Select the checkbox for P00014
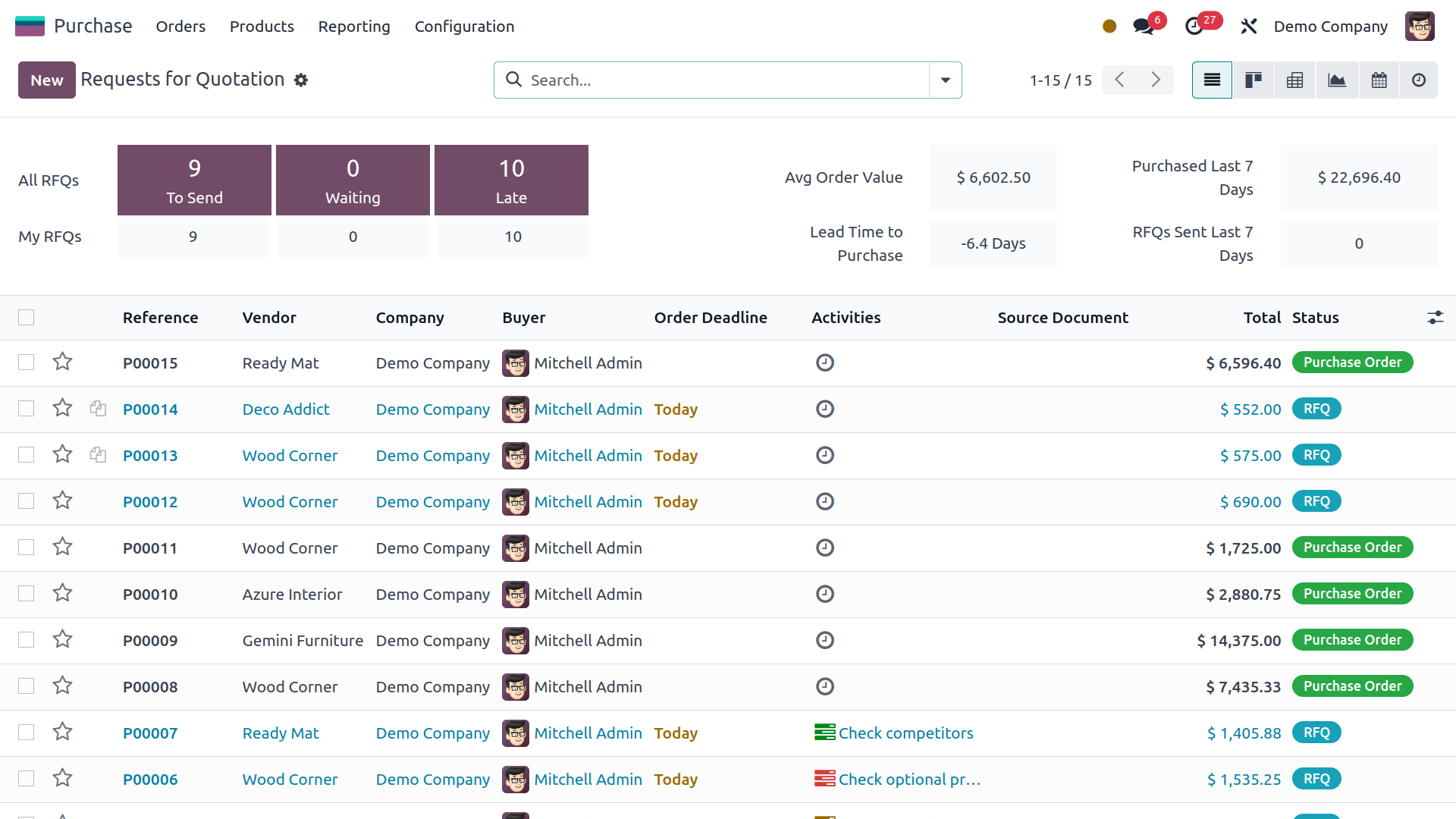The height and width of the screenshot is (819, 1456). click(27, 408)
